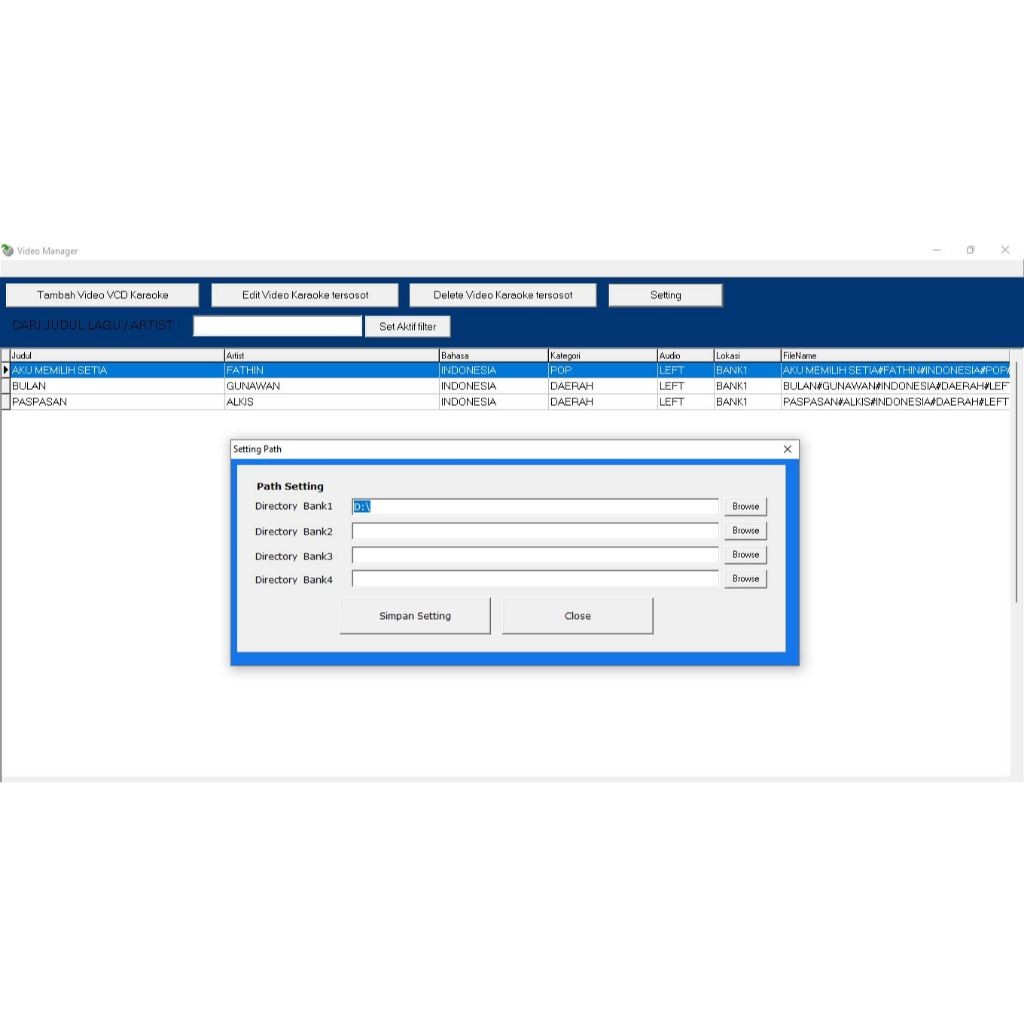This screenshot has height=1024, width=1024.
Task: Click the FATHIN artist cell
Action: tap(331, 370)
